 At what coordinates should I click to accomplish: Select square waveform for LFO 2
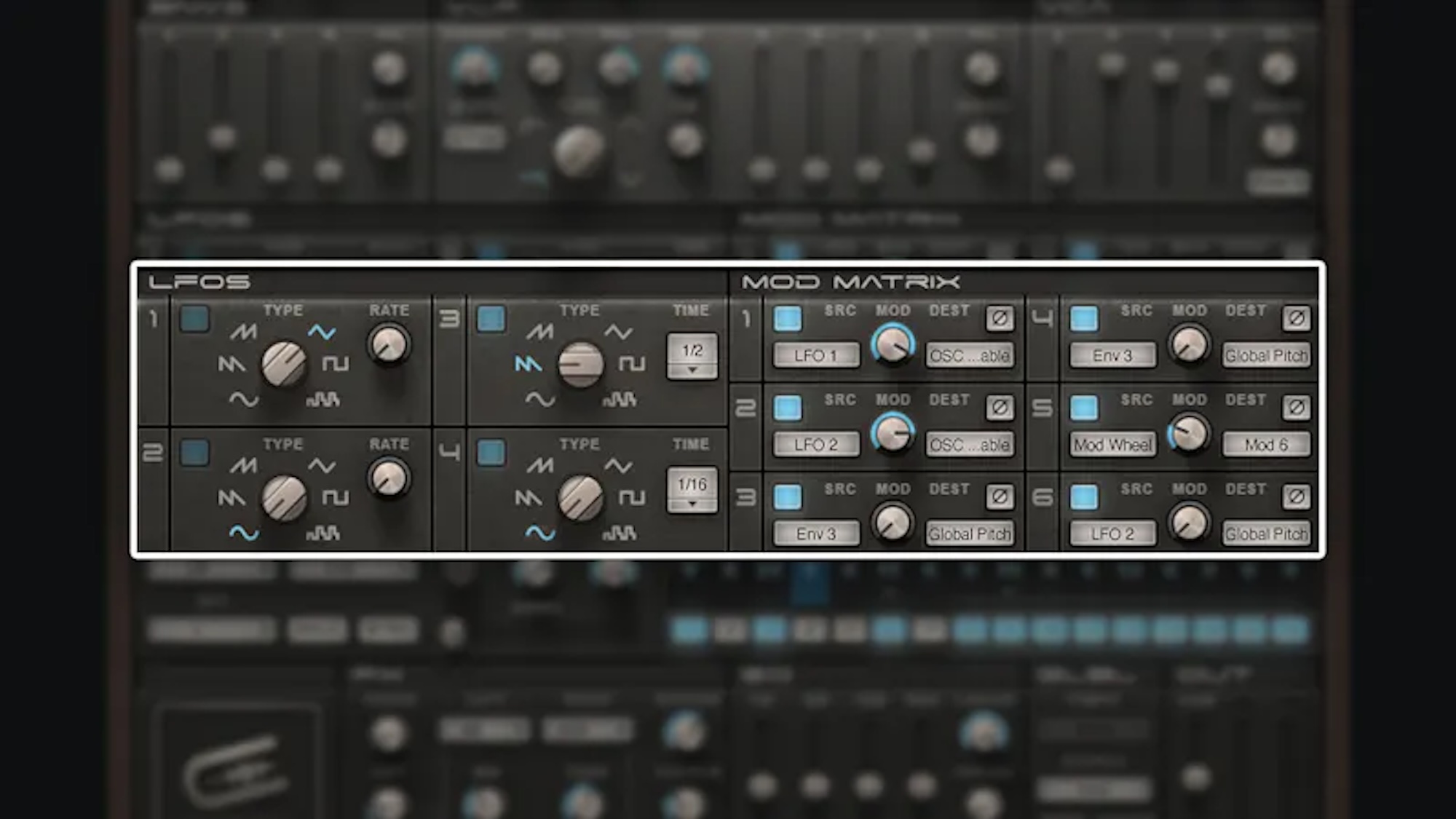[x=336, y=498]
